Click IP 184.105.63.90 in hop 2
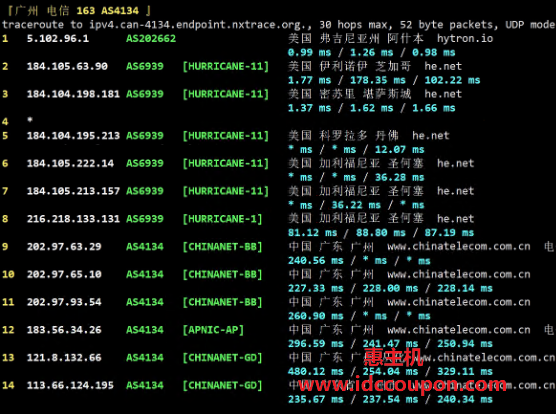This screenshot has height=414, width=556. [x=67, y=66]
